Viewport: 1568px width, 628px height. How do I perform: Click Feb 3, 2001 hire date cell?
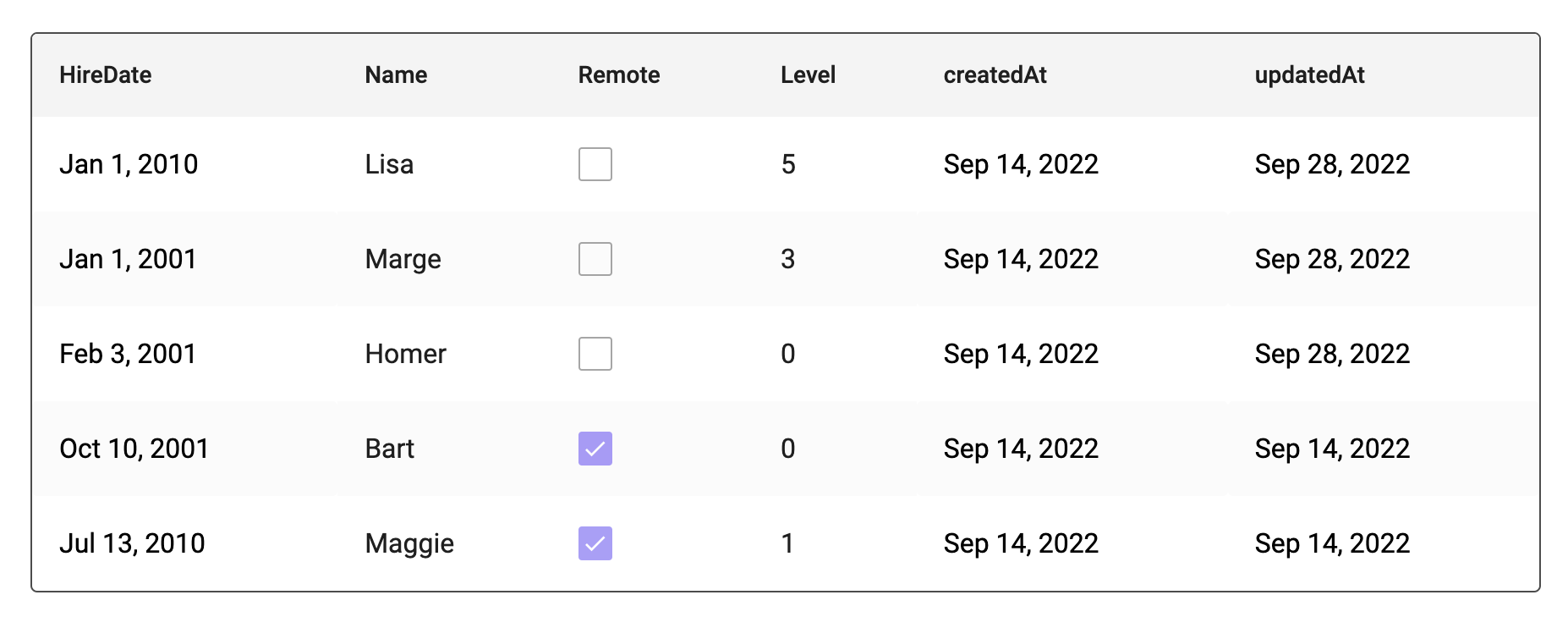tap(128, 354)
